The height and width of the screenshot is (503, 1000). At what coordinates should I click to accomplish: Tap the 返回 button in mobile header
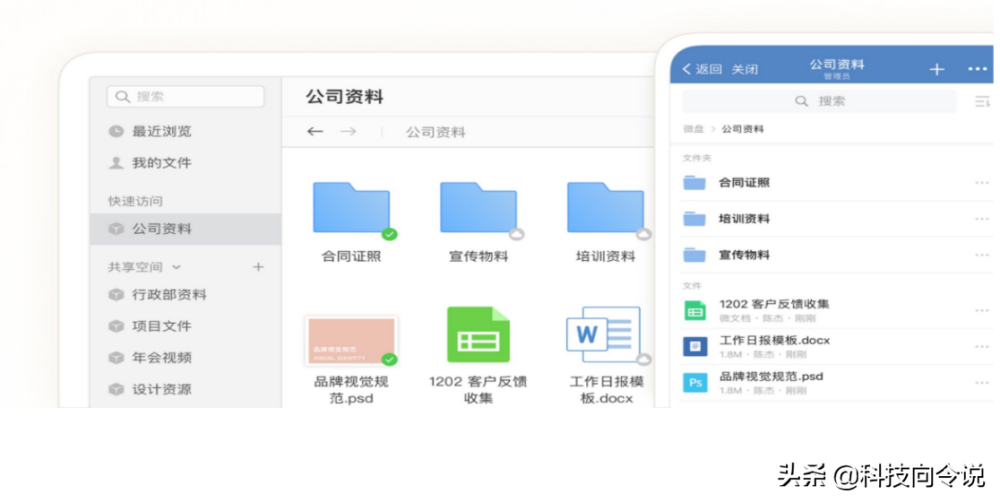[x=702, y=69]
